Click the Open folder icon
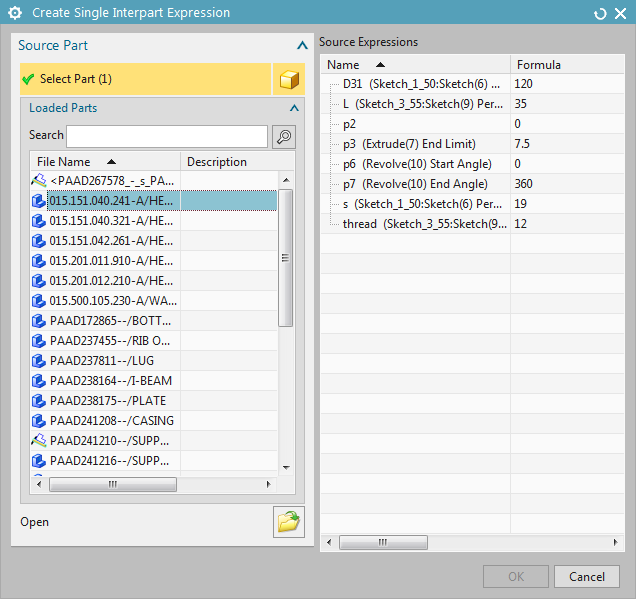This screenshot has width=636, height=599. click(x=289, y=522)
